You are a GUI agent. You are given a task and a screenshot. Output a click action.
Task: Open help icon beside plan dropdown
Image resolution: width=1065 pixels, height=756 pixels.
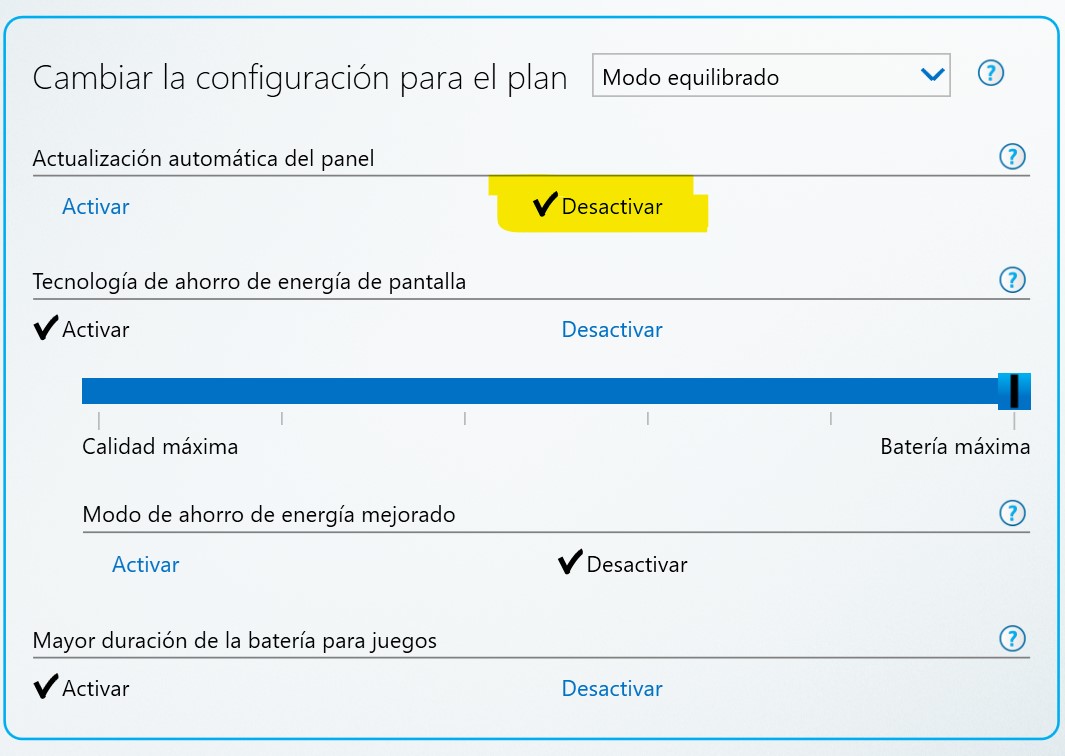pyautogui.click(x=990, y=73)
